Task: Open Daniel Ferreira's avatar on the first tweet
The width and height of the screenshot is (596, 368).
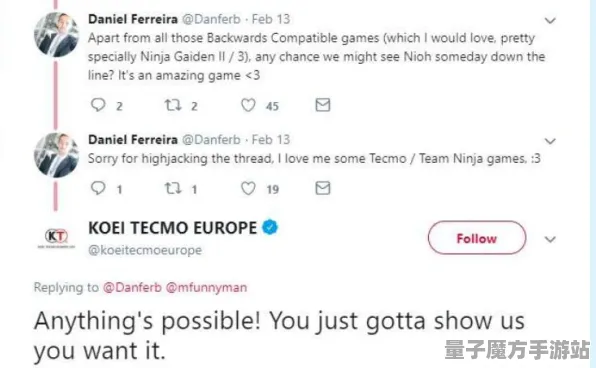Action: point(56,35)
